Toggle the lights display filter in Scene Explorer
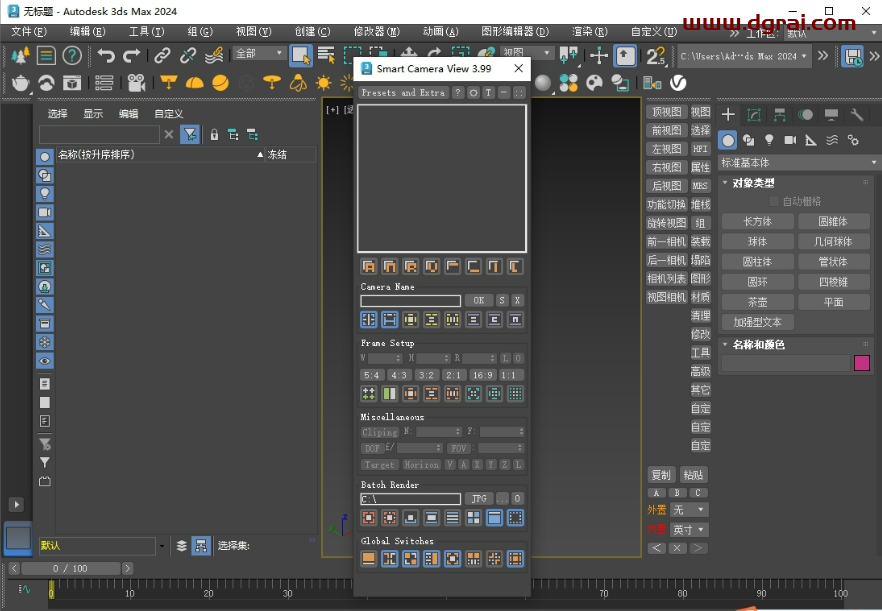882x611 pixels. [x=44, y=194]
